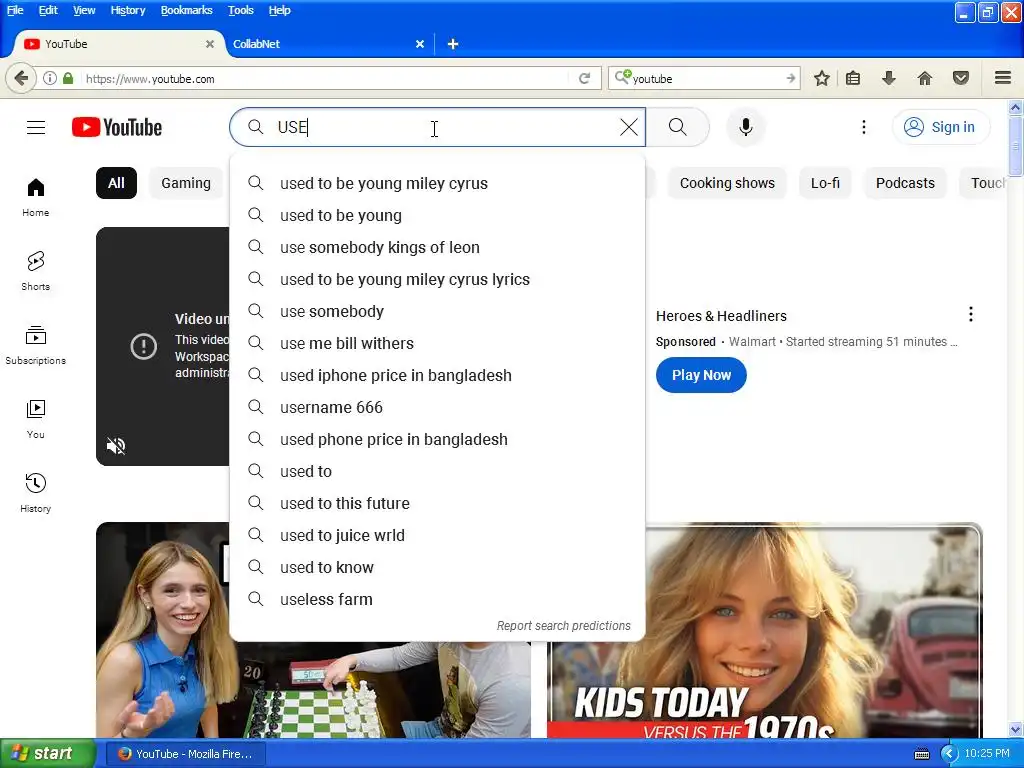This screenshot has width=1024, height=768.
Task: Start voice search with the microphone
Action: tap(746, 127)
